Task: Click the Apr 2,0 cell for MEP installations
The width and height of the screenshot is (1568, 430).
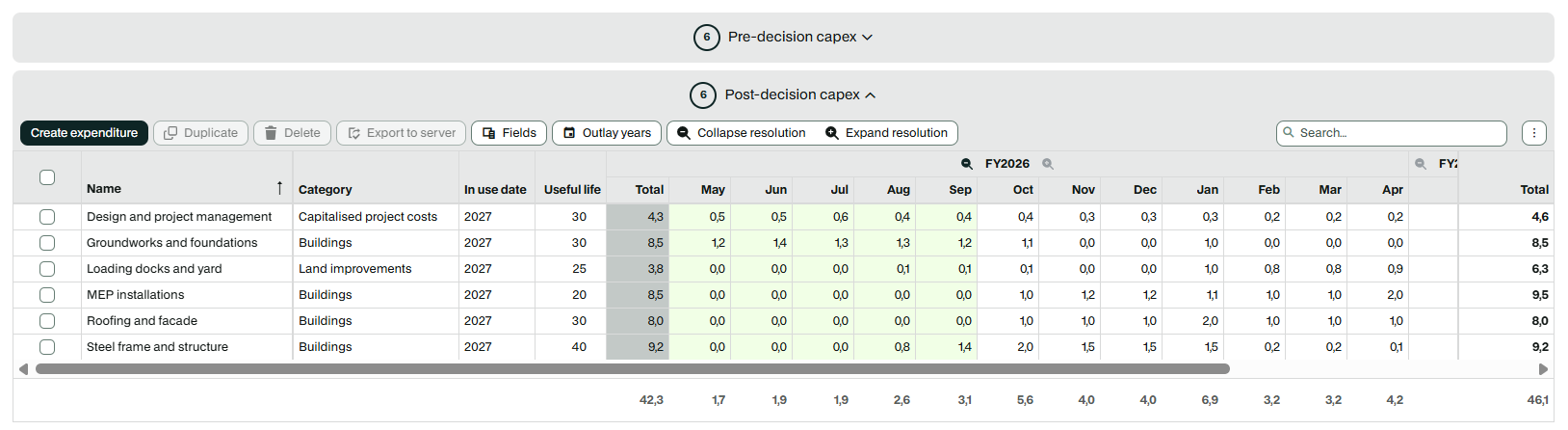Action: point(1377,295)
